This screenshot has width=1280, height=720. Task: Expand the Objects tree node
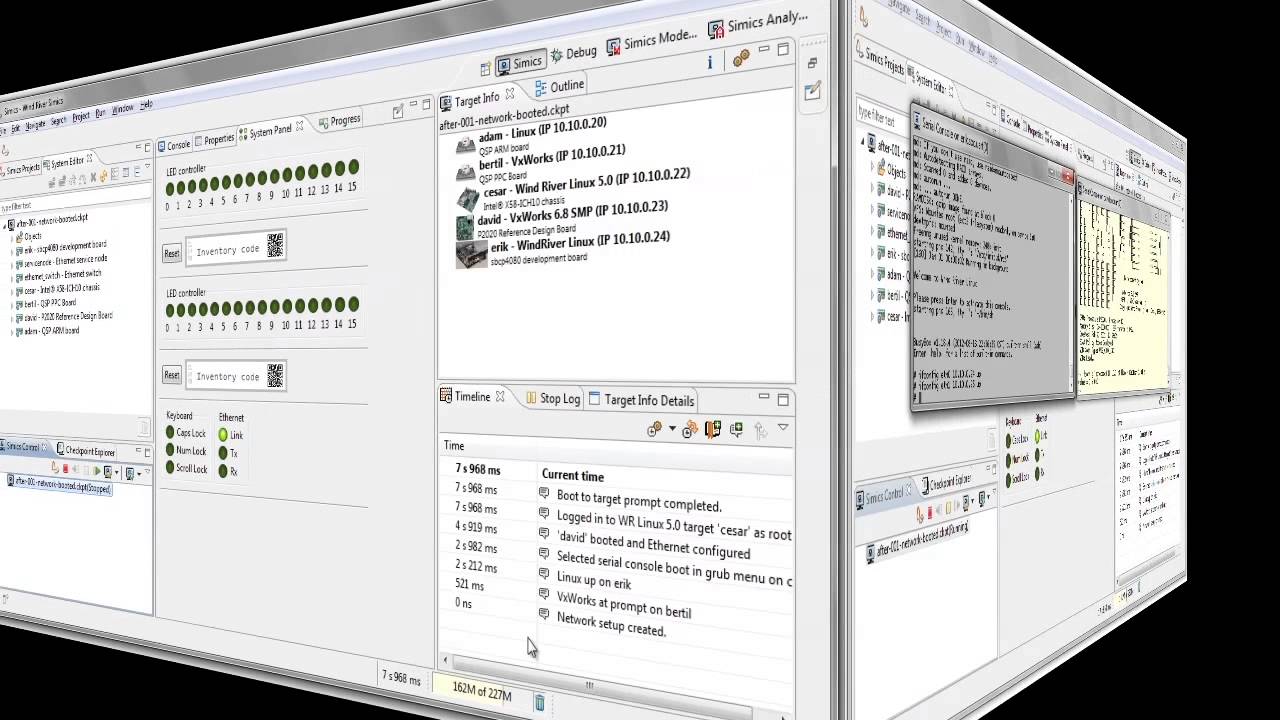[14, 237]
